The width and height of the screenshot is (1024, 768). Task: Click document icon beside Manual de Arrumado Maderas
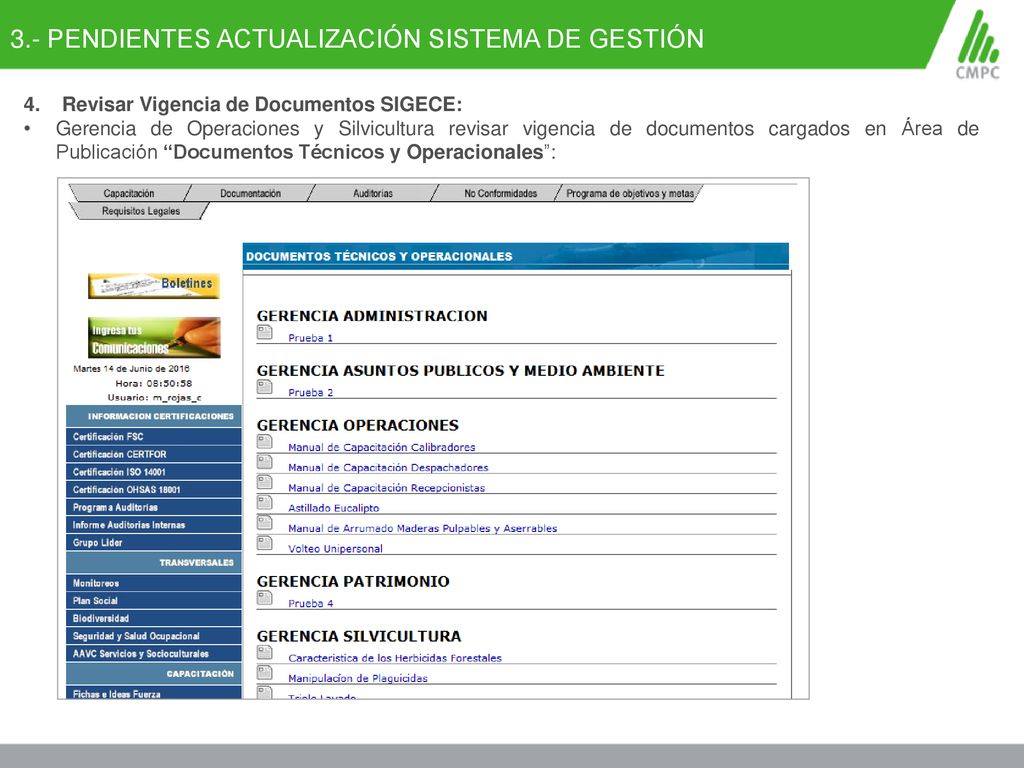pyautogui.click(x=264, y=523)
